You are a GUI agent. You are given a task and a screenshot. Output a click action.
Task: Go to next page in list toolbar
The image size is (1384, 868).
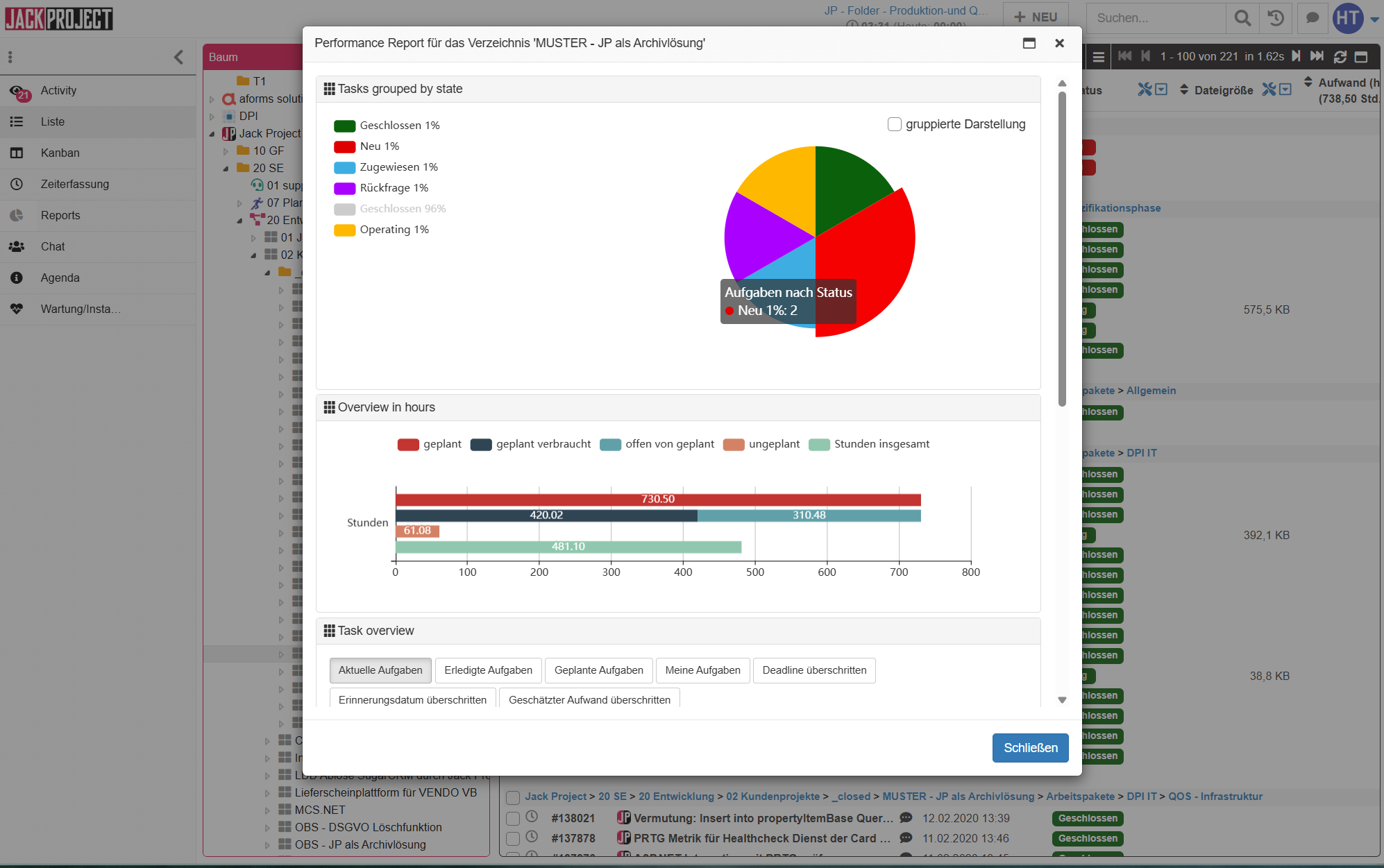click(1296, 56)
